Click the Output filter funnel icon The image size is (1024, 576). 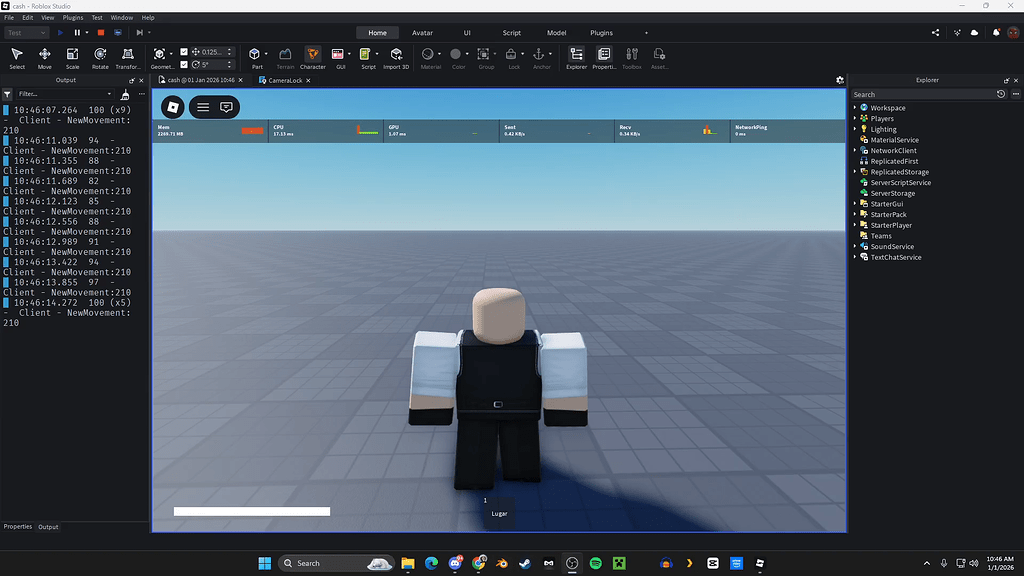coord(7,94)
